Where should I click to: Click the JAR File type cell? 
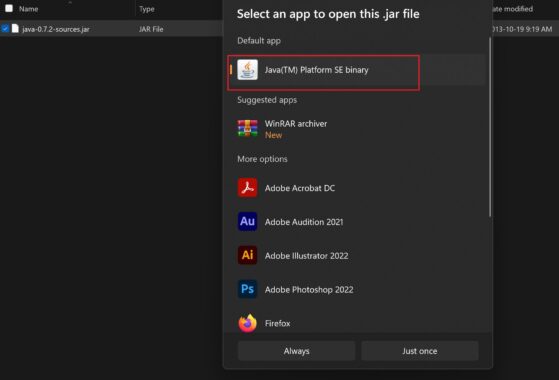[151, 29]
